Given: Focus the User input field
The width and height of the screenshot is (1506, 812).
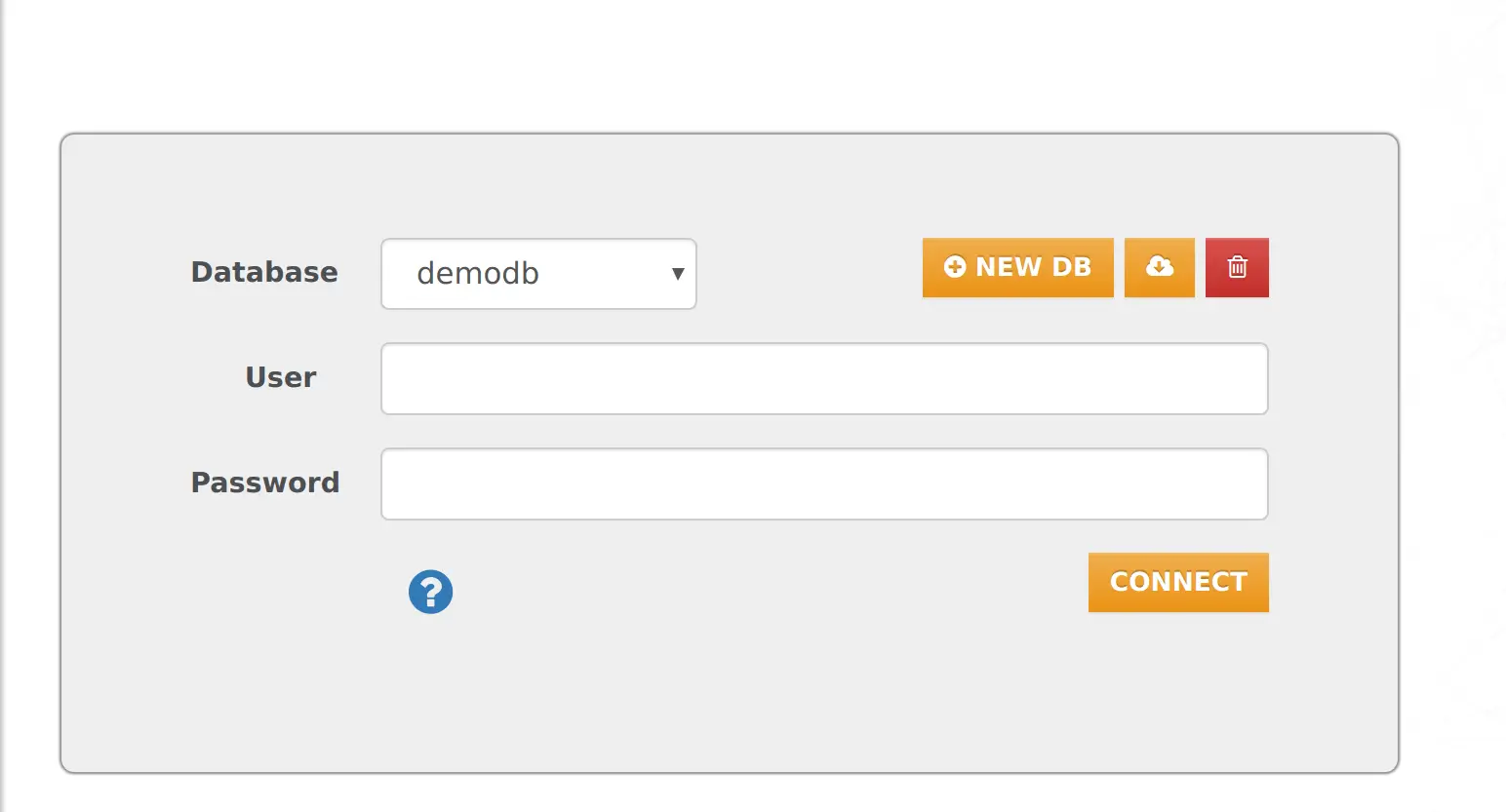Looking at the screenshot, I should (x=824, y=378).
